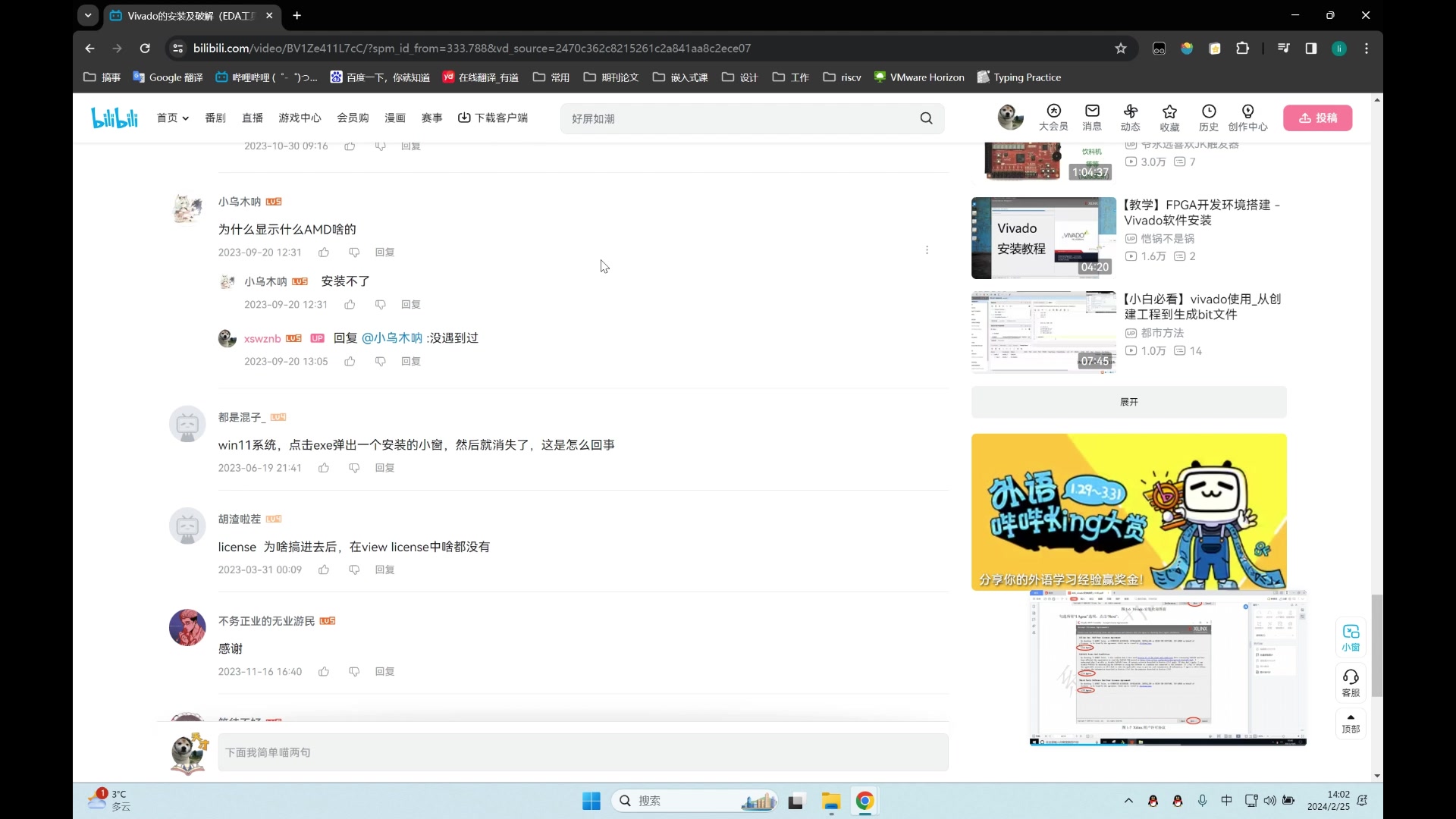Viewport: 1456px width, 819px height.
Task: Reload the page
Action: click(145, 49)
